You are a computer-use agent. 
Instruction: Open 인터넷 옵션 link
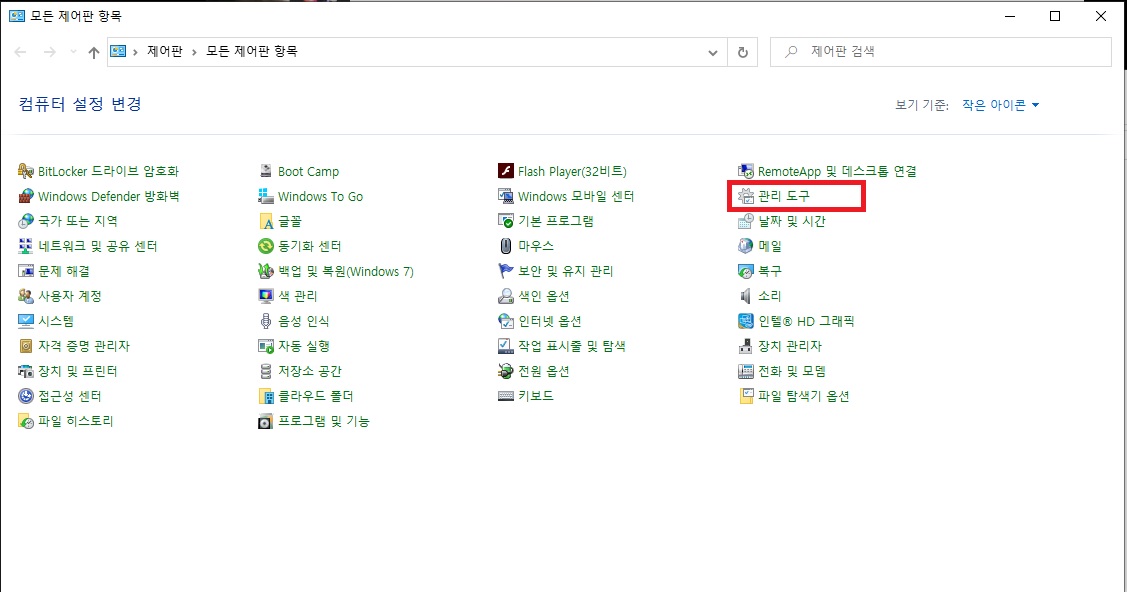(x=550, y=321)
